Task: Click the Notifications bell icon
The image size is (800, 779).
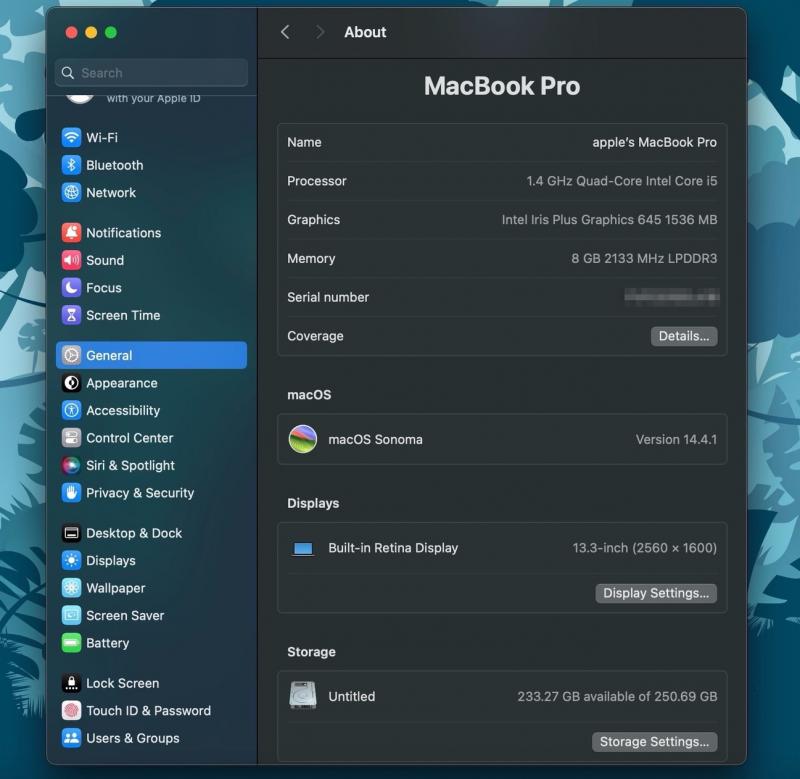Action: pyautogui.click(x=71, y=233)
